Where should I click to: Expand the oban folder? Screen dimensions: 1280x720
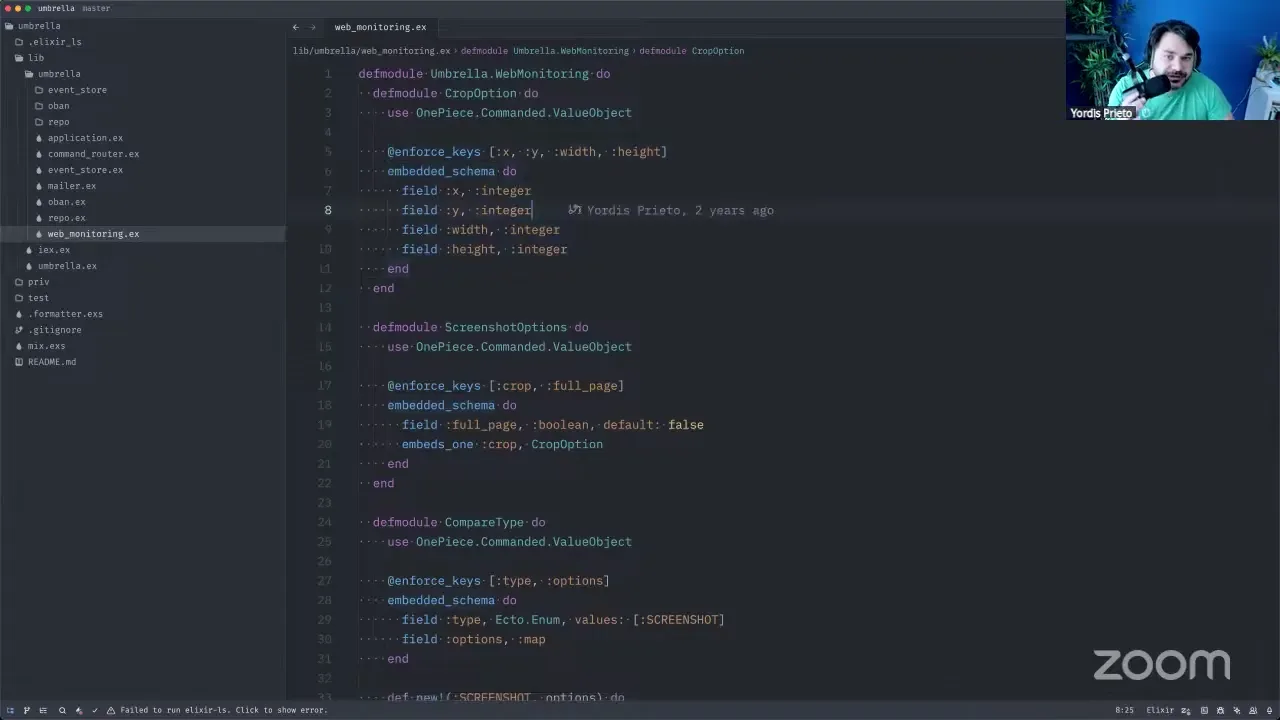click(58, 106)
